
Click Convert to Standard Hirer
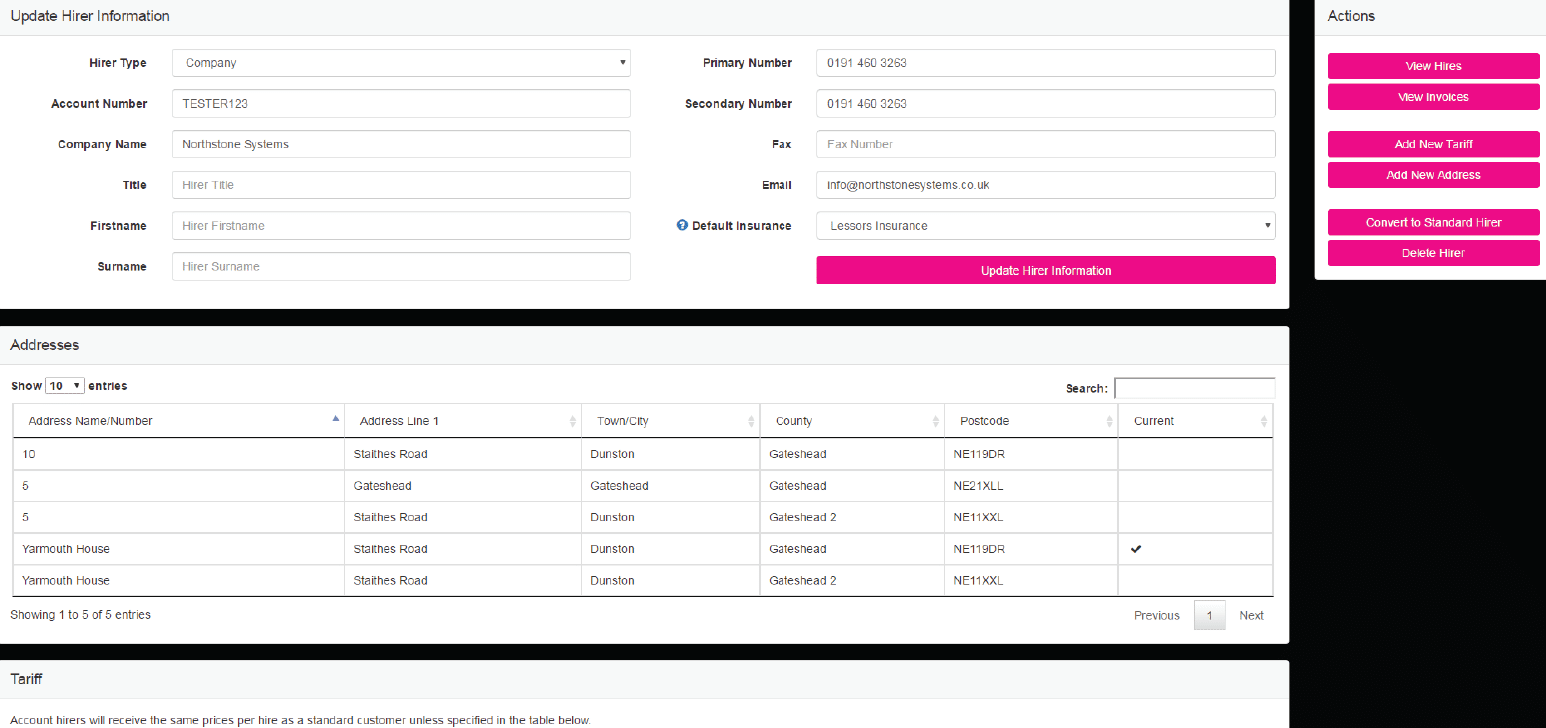pyautogui.click(x=1433, y=222)
